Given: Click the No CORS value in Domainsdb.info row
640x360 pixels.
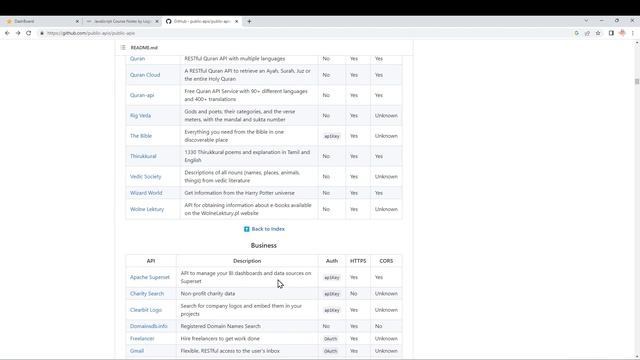Looking at the screenshot, I should (x=378, y=326).
